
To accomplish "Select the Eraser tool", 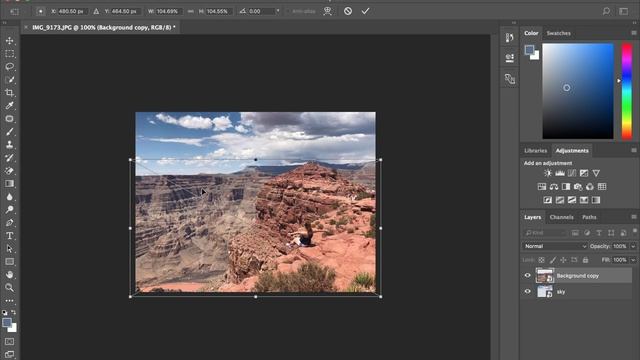I will (9, 171).
